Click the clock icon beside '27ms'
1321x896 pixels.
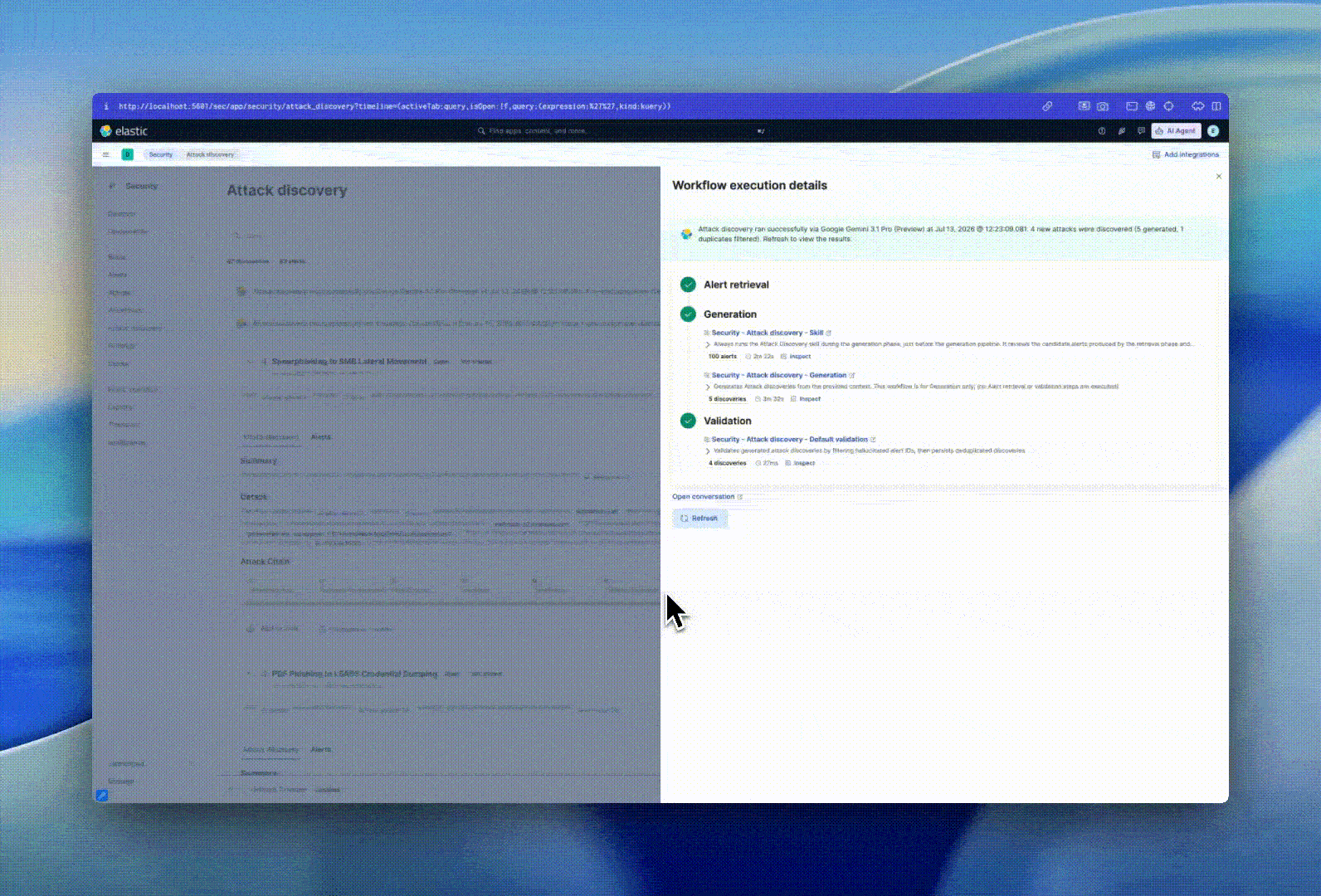(x=758, y=464)
